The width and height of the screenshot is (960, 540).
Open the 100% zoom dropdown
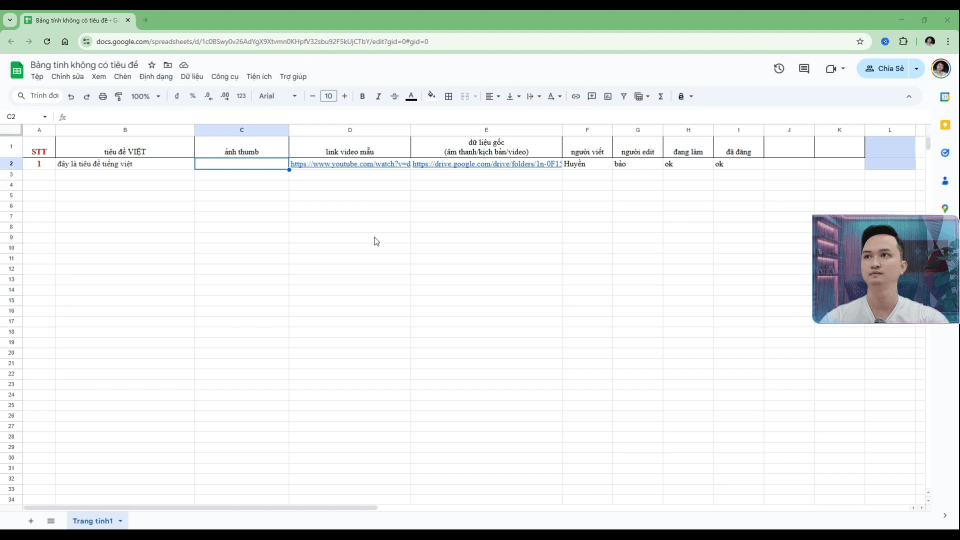point(145,97)
